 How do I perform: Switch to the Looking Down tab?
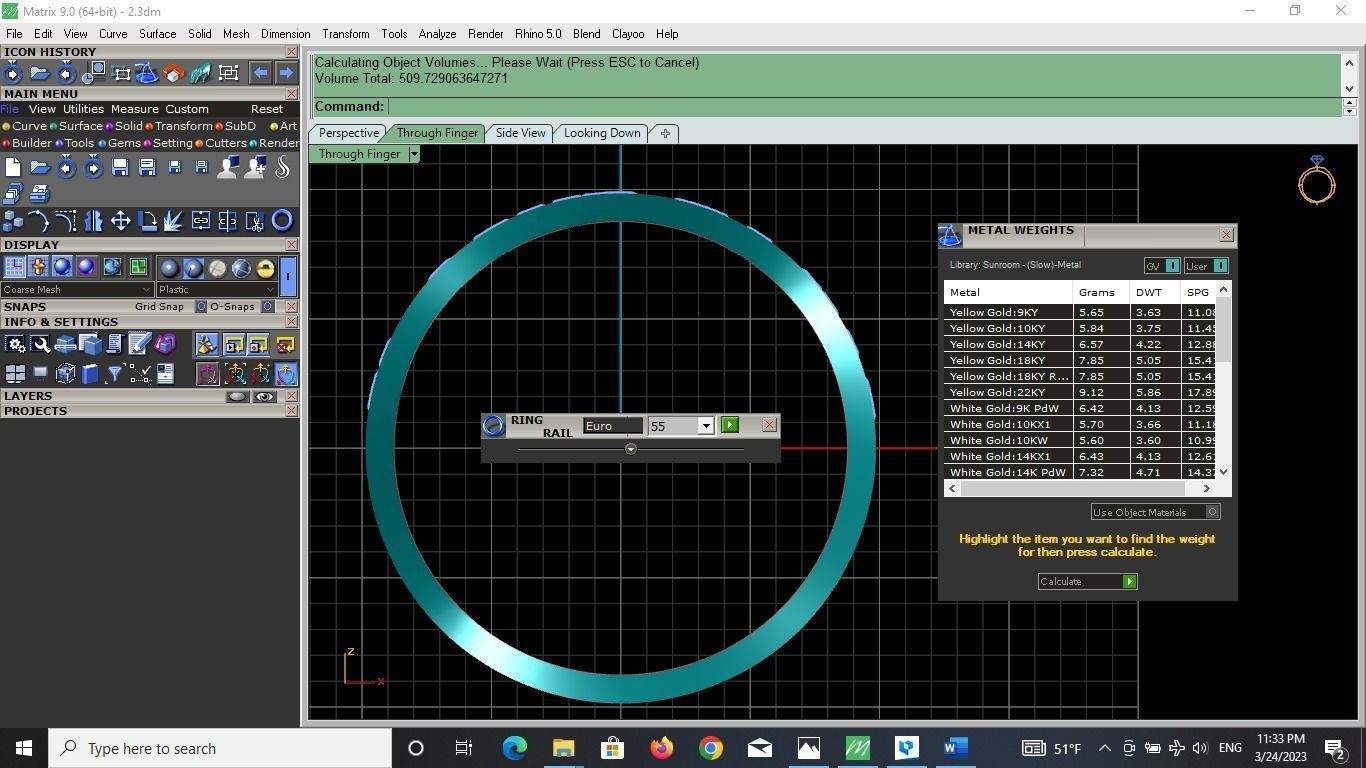pos(602,133)
